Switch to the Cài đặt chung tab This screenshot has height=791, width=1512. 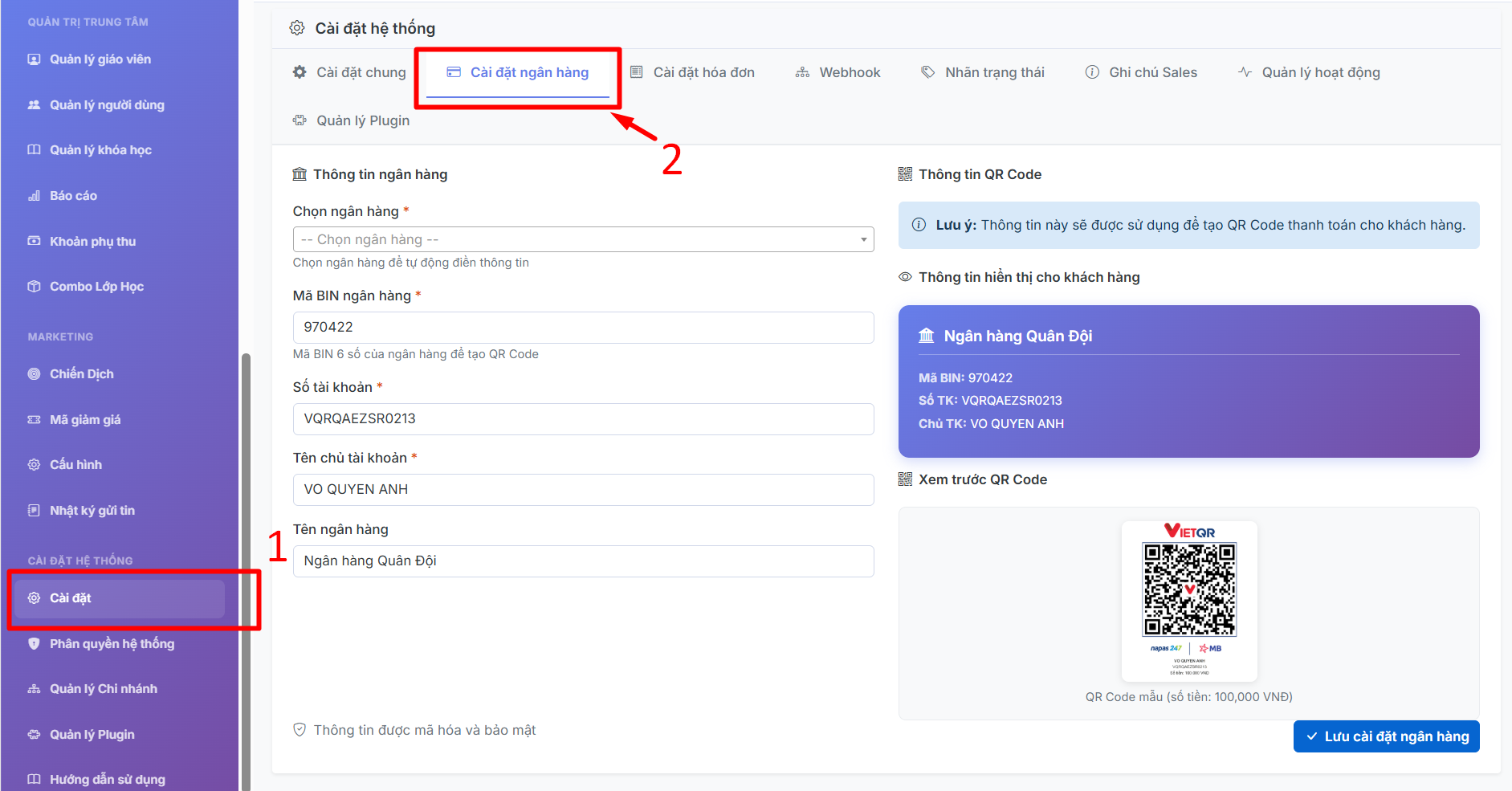pyautogui.click(x=349, y=72)
